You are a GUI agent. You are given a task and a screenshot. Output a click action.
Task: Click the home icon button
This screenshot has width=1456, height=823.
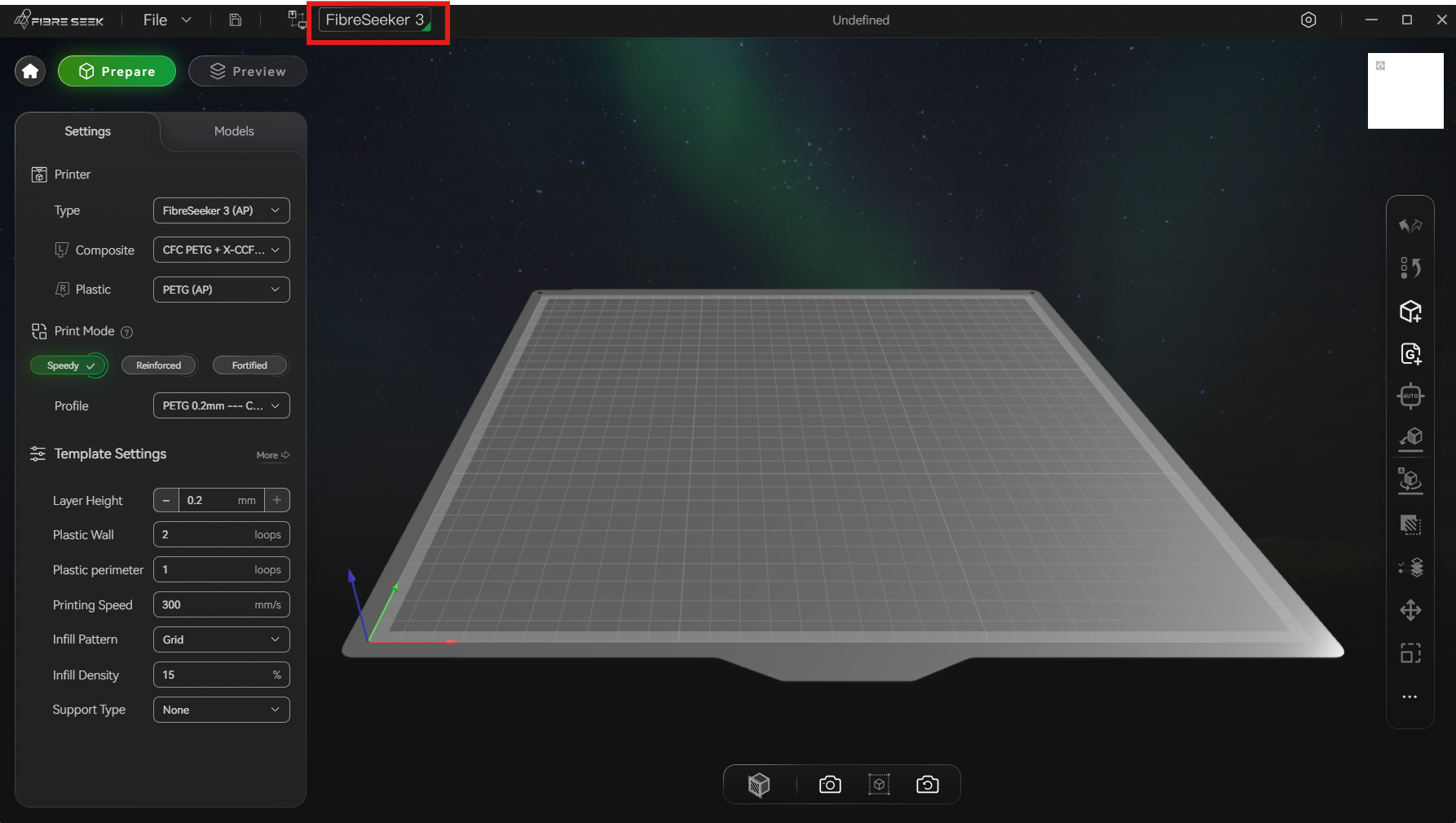click(x=30, y=72)
